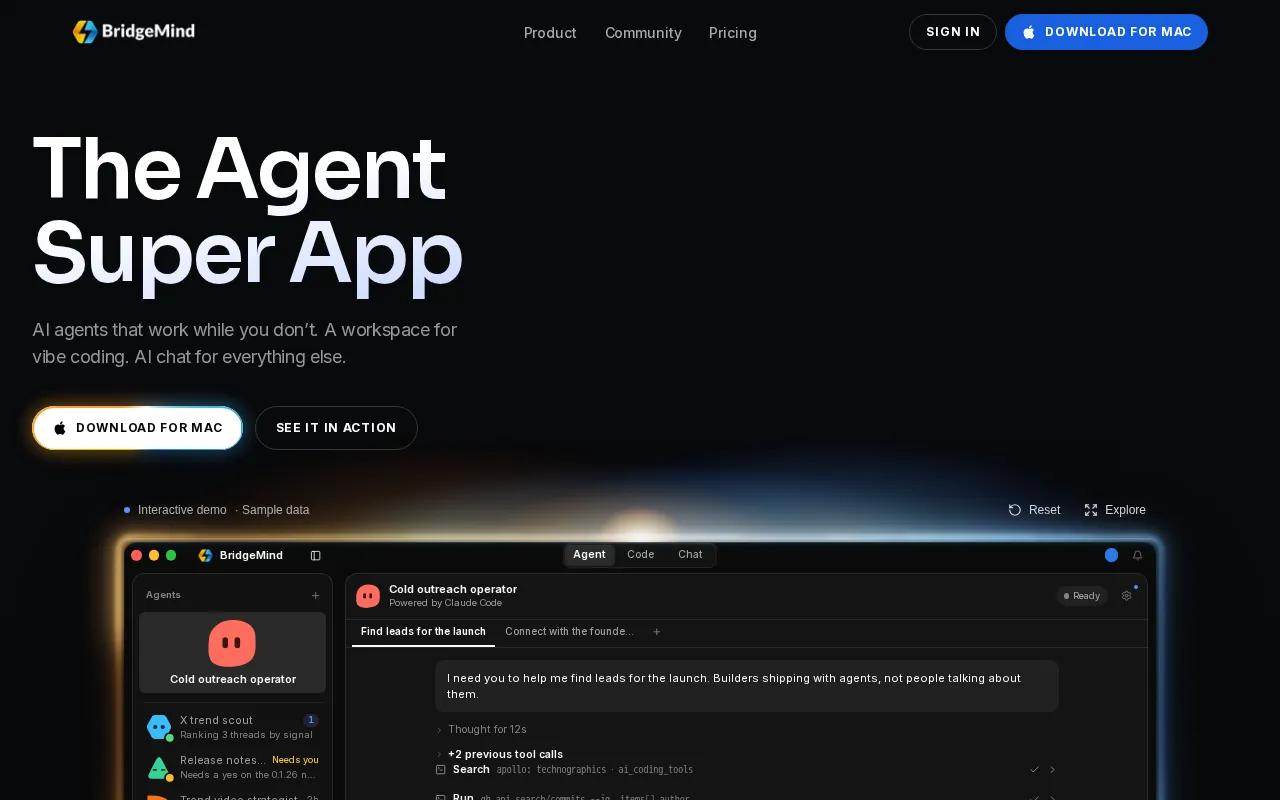Click the Needs you label
This screenshot has height=800, width=1280.
click(x=295, y=760)
